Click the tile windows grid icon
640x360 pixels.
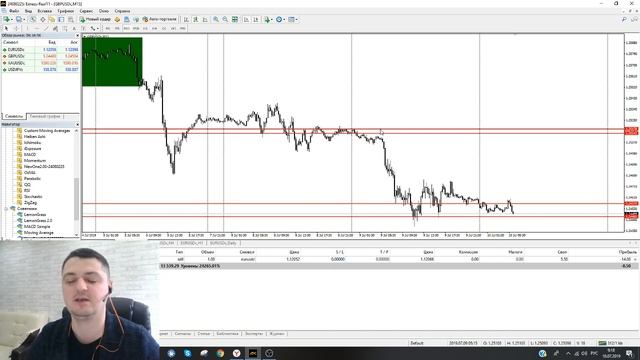[x=235, y=19]
